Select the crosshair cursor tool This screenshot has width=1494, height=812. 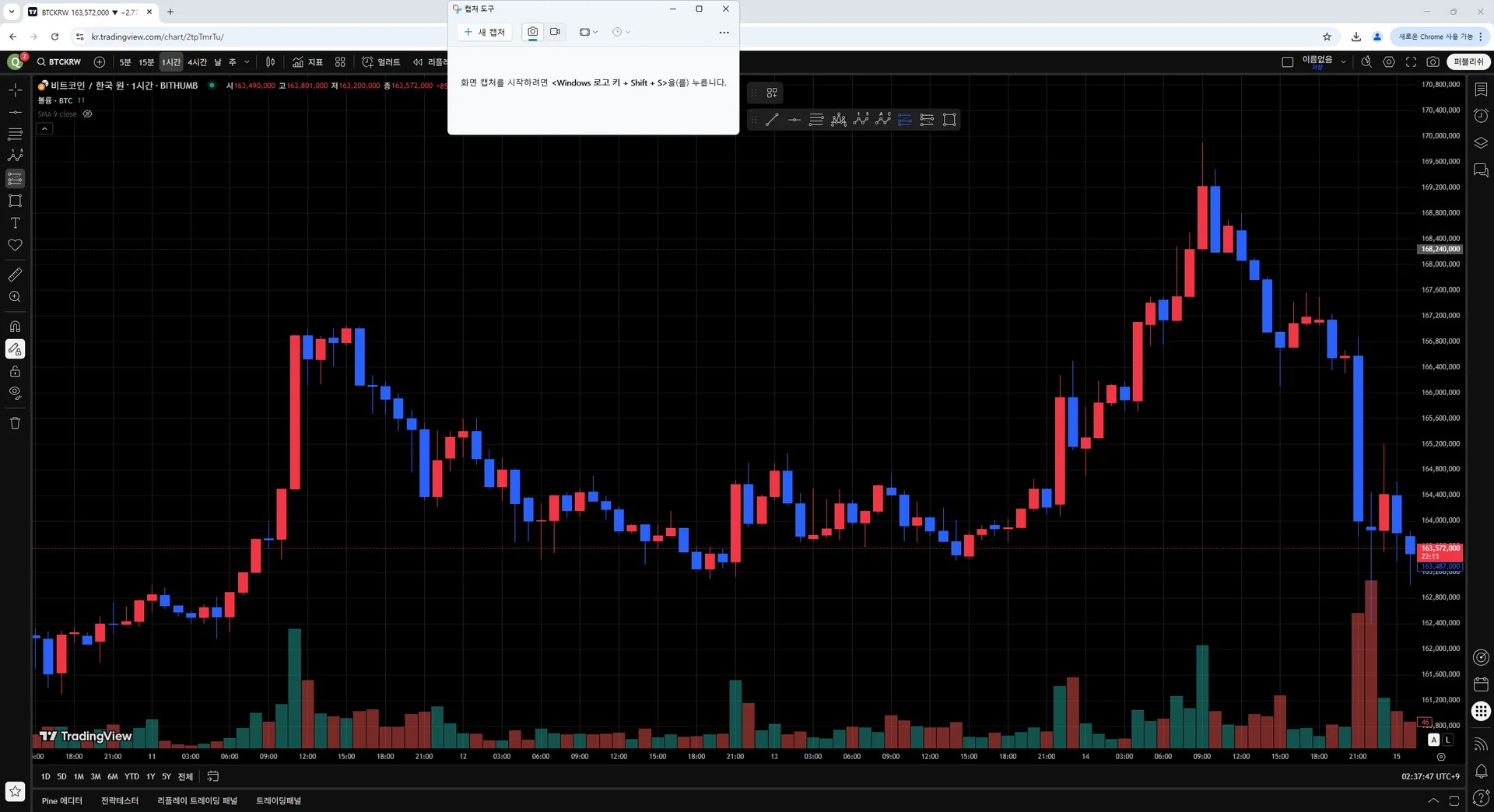[x=15, y=91]
